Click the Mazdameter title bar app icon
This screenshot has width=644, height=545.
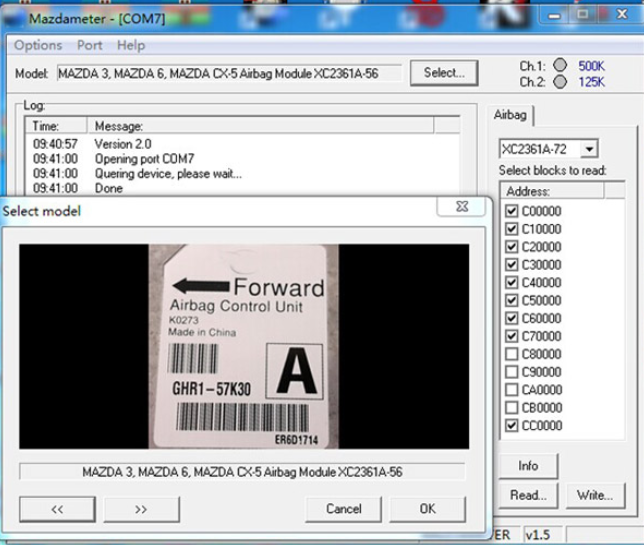point(14,19)
